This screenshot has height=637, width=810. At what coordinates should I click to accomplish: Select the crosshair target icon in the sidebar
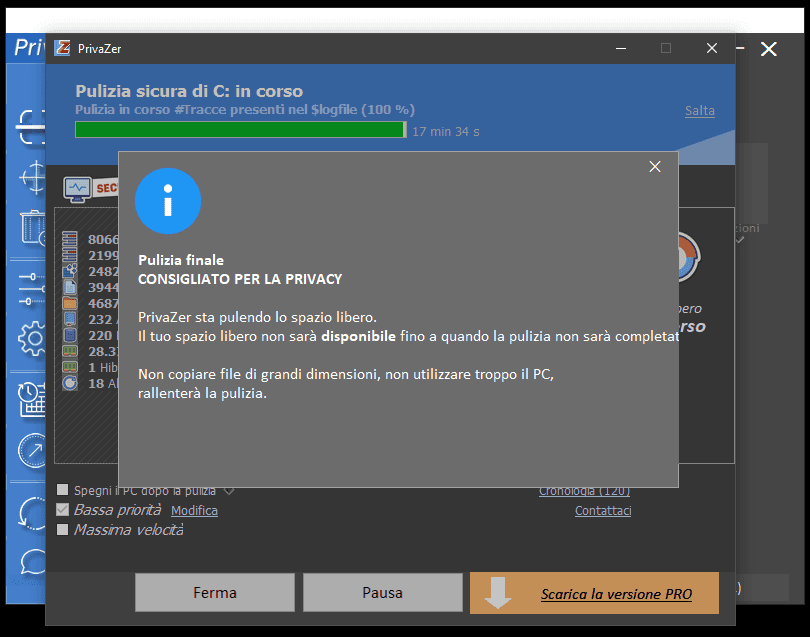tap(33, 178)
